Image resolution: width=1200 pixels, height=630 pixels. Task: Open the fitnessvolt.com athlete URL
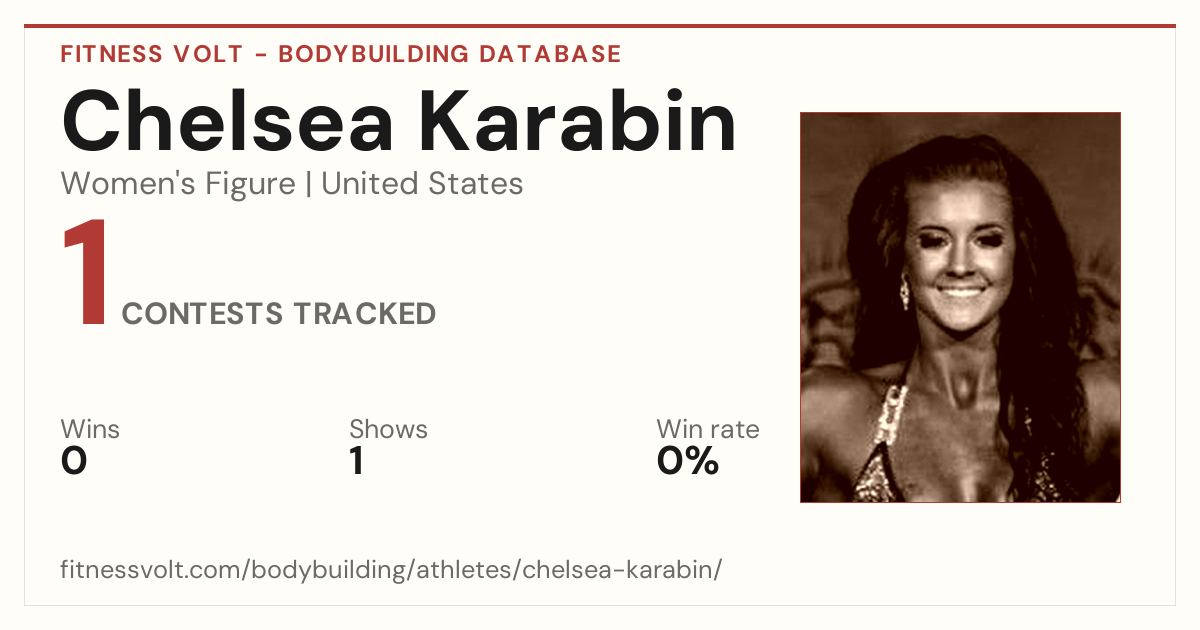click(391, 570)
